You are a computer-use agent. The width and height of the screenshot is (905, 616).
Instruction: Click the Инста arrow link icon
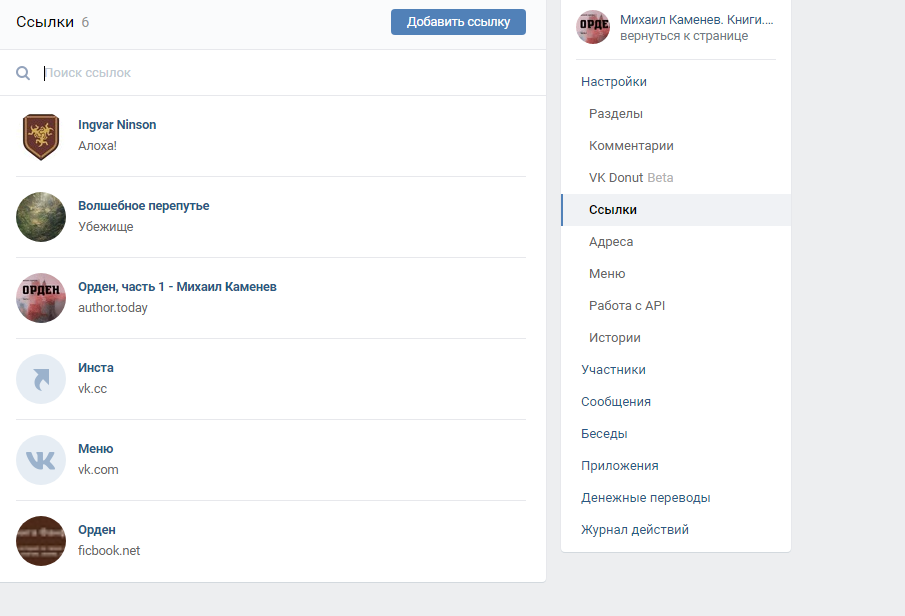coord(41,379)
